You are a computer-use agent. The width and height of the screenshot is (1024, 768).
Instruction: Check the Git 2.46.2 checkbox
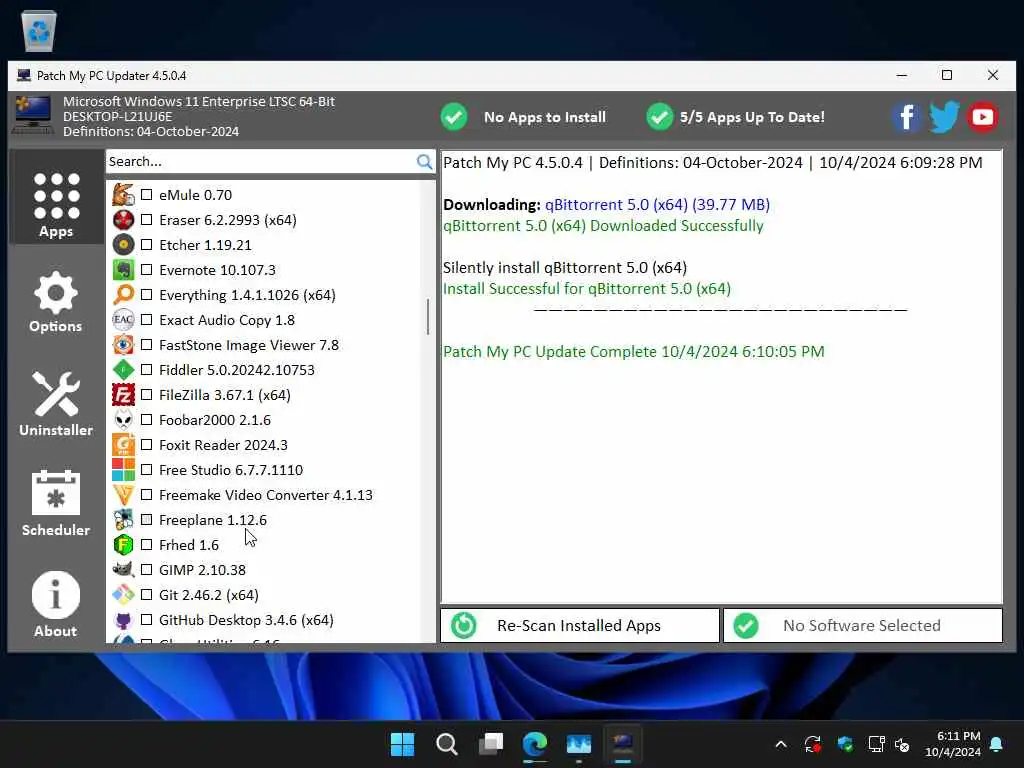[x=146, y=594]
